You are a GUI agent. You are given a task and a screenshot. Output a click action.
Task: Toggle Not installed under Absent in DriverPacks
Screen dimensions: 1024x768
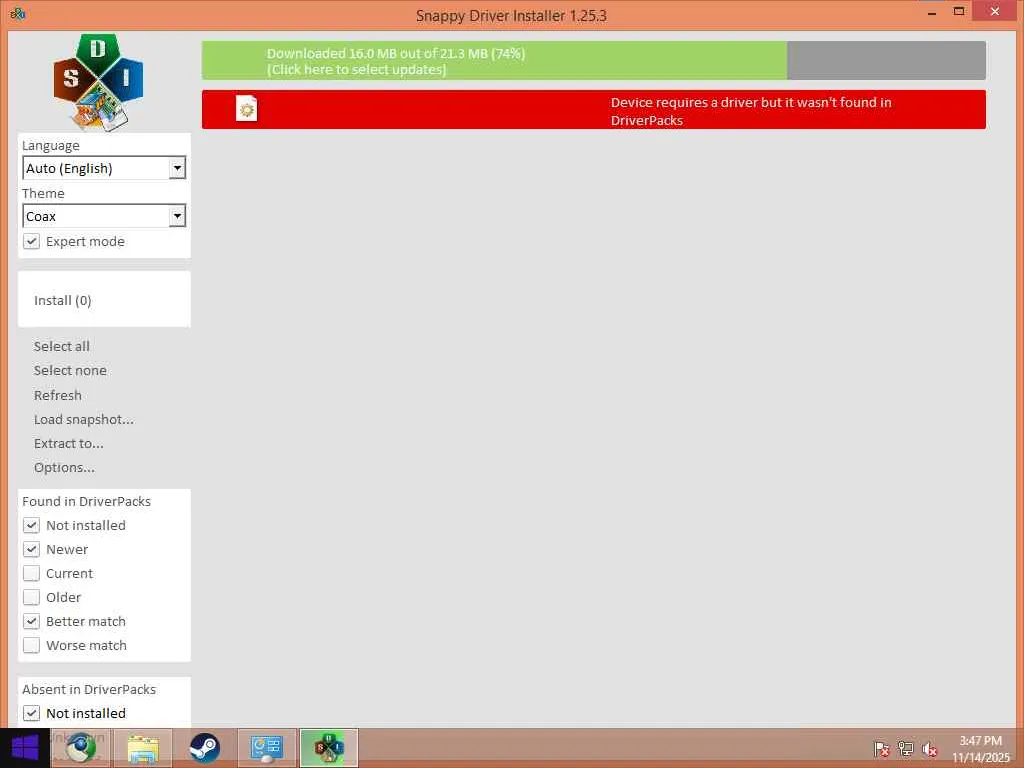[x=31, y=714]
